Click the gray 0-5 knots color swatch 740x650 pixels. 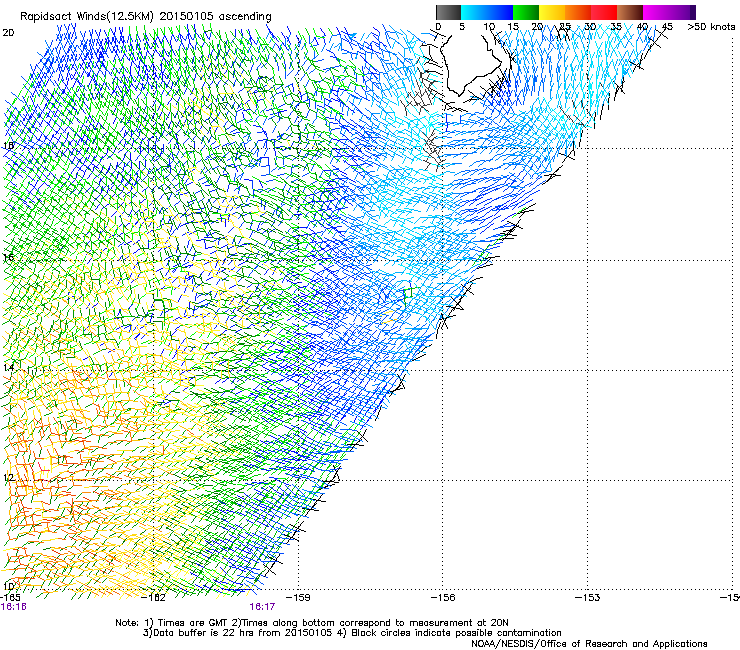[448, 12]
